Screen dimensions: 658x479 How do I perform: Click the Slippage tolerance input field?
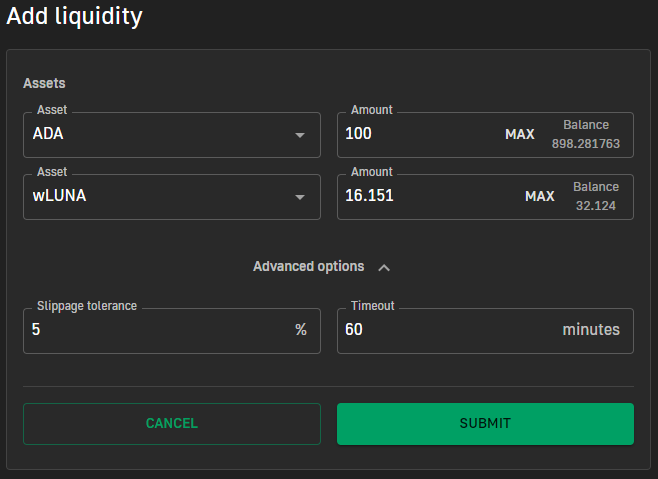tap(159, 330)
